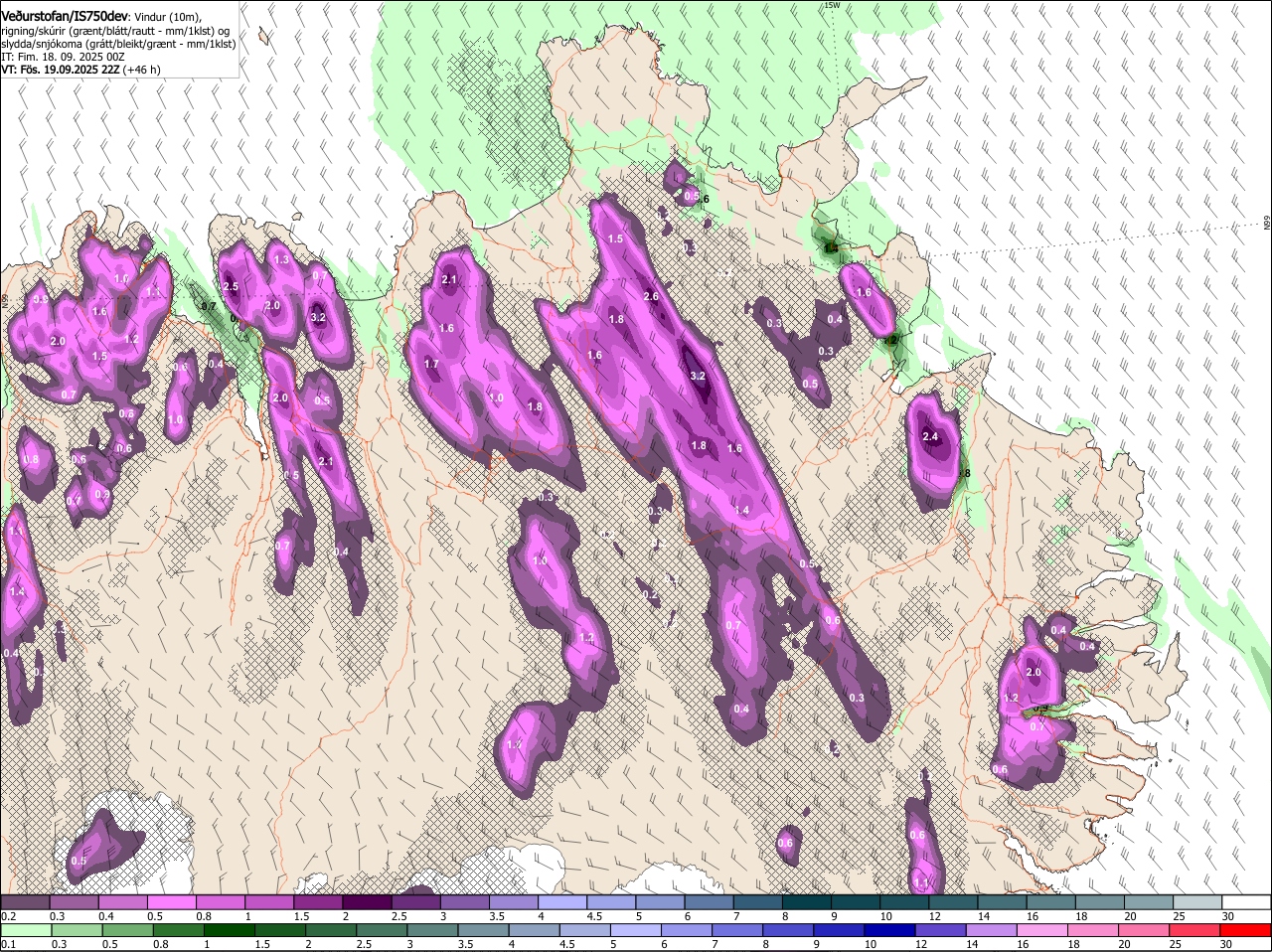Viewport: 1272px width, 952px height.
Task: Click the IT: Fim. 18. 09. 2025 00Z line
Action: (63, 57)
